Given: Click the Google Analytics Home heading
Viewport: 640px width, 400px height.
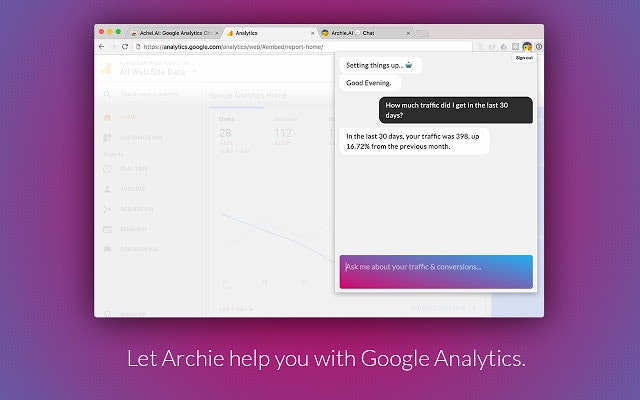Looking at the screenshot, I should point(248,96).
